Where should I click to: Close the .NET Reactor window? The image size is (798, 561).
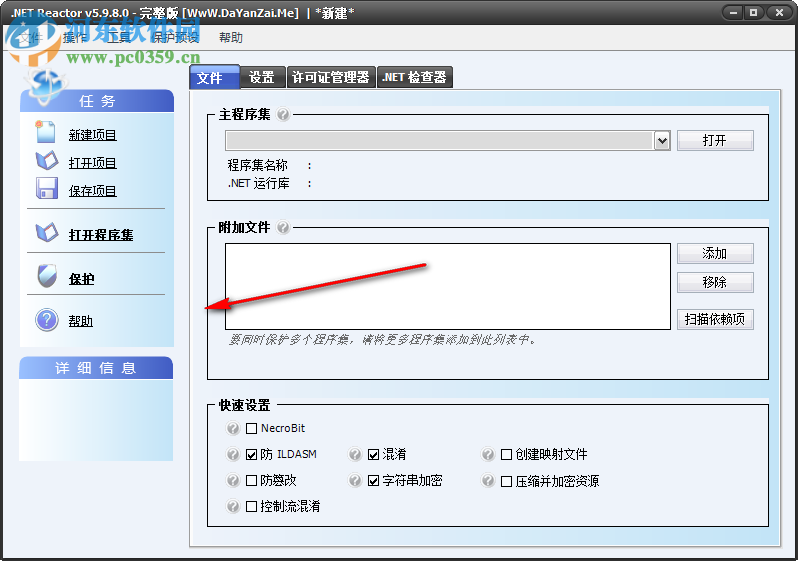pos(779,13)
